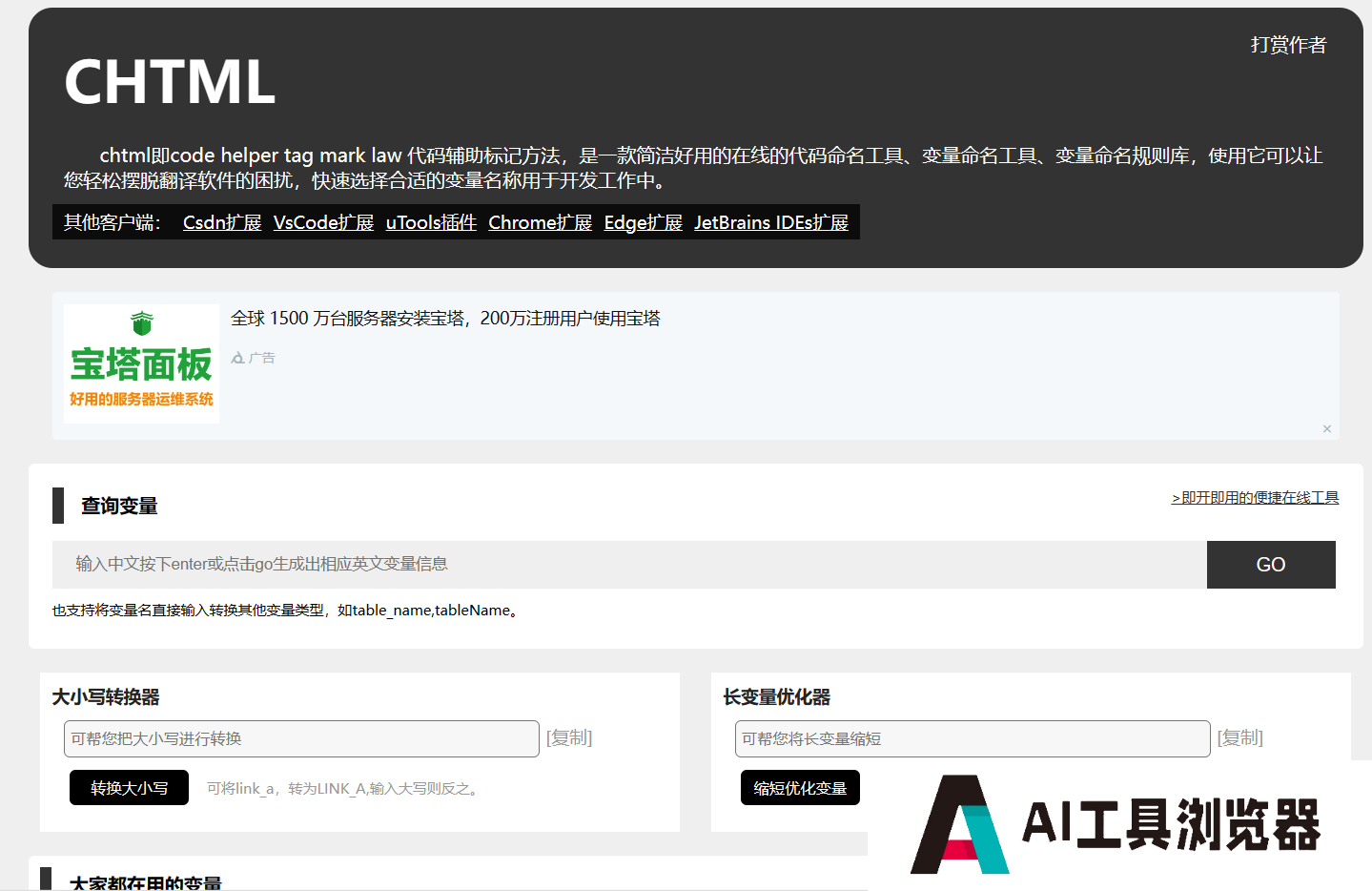Open the VsCode扩展 link

[323, 222]
